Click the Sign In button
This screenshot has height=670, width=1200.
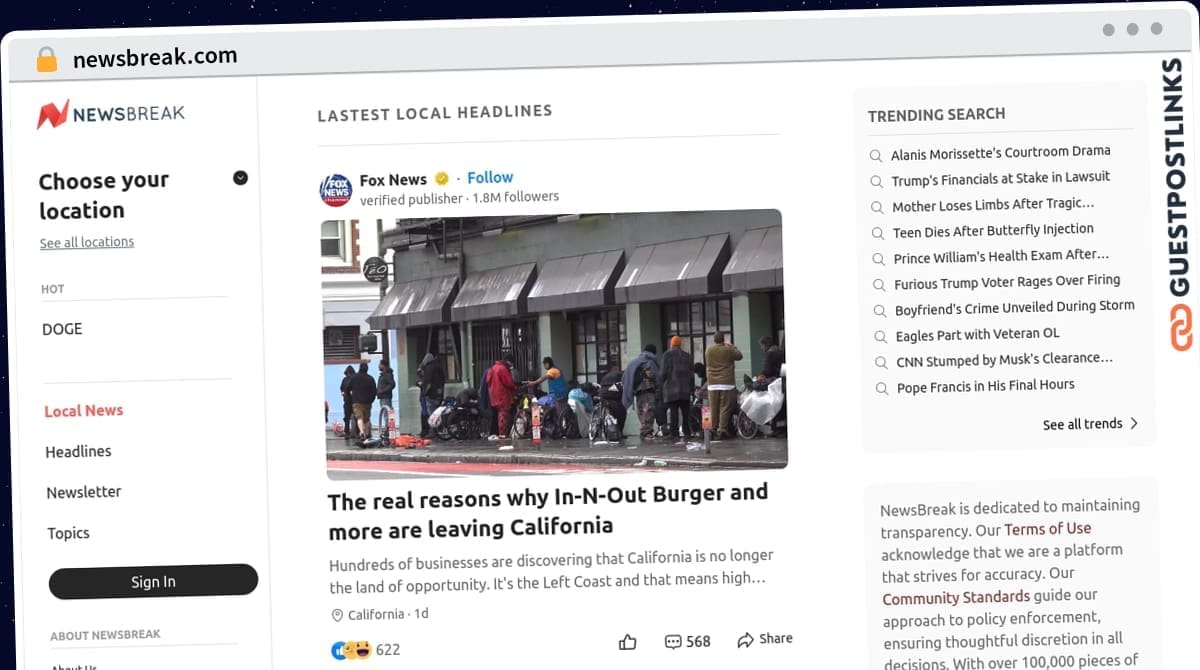point(153,582)
